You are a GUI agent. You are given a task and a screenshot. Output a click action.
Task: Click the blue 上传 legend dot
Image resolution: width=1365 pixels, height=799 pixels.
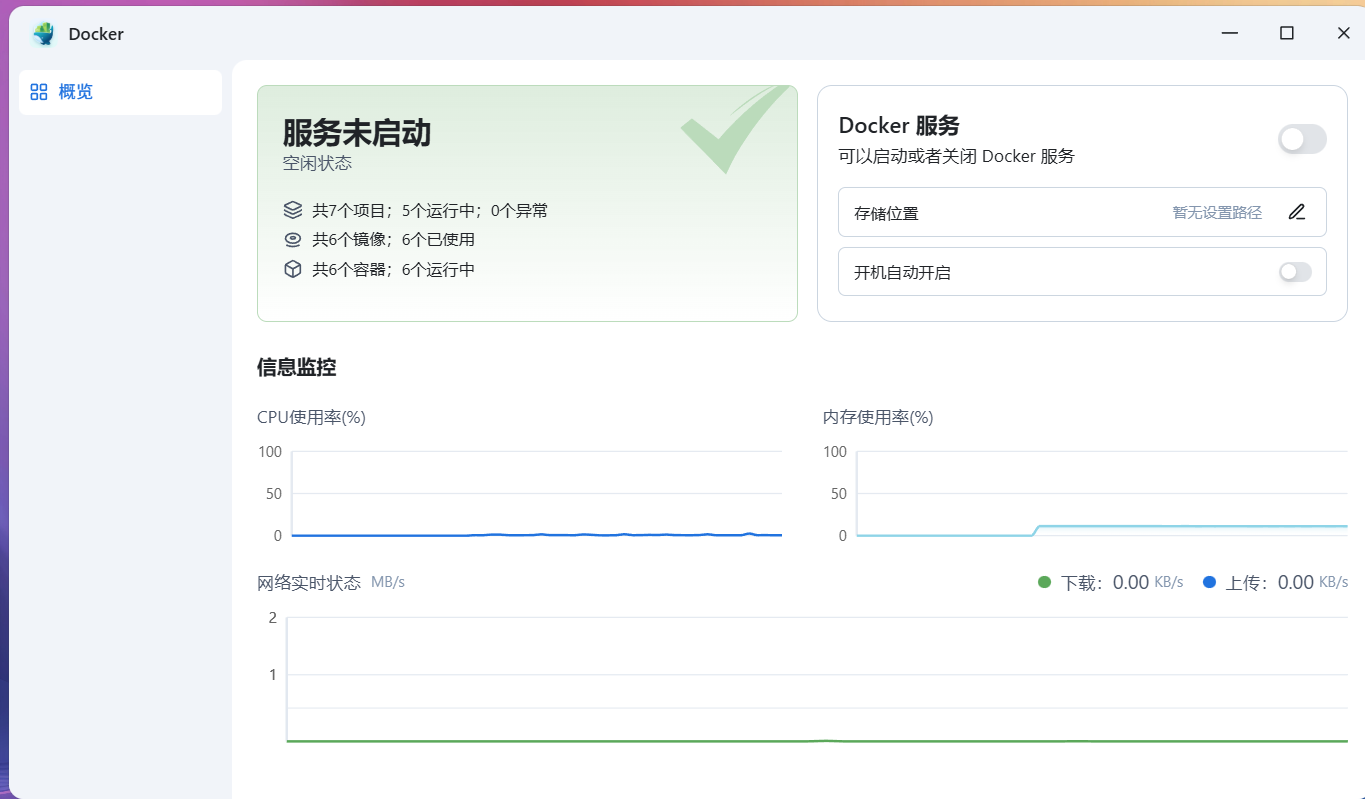(1209, 581)
